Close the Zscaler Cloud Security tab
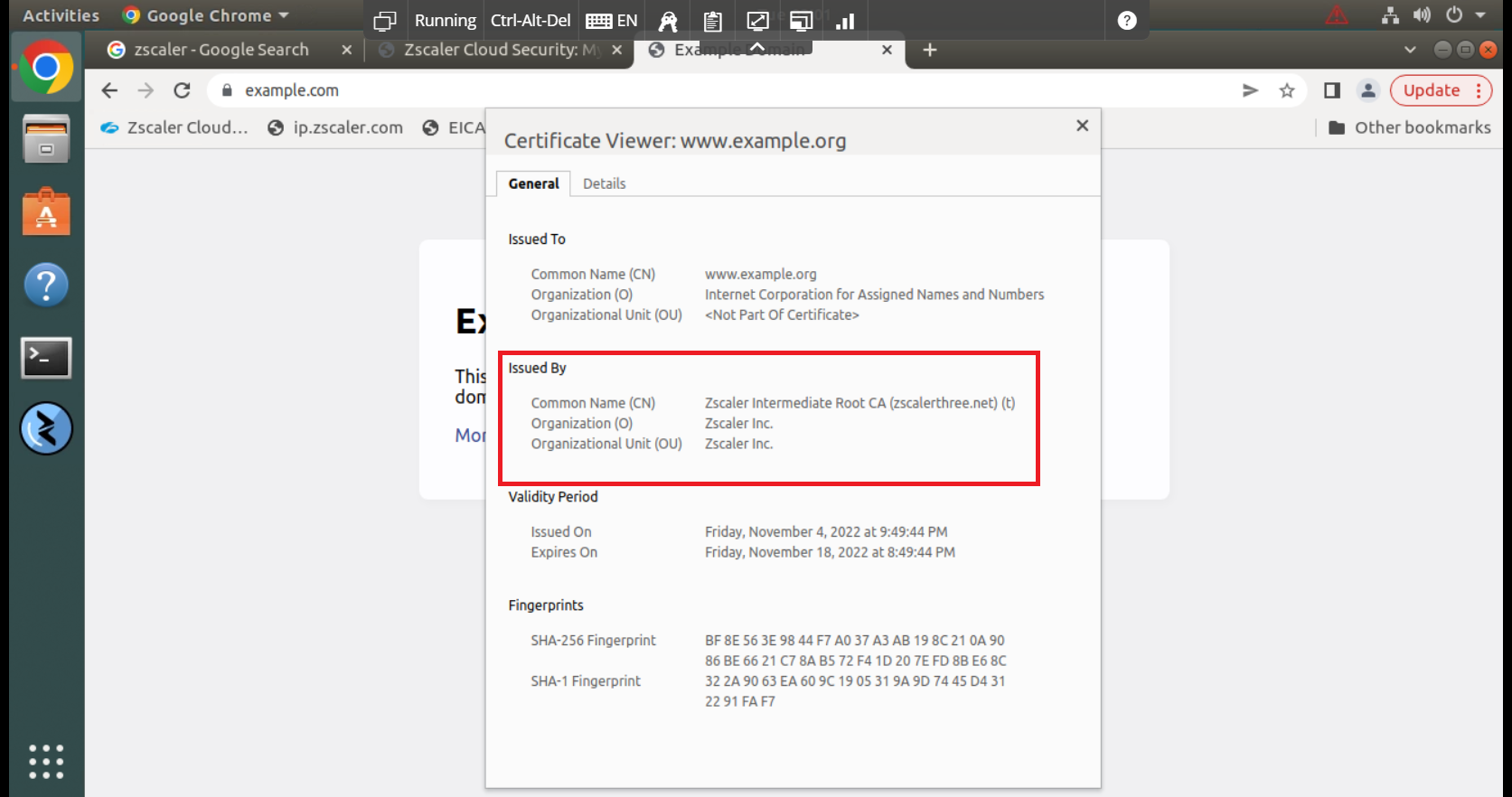Viewport: 1512px width, 797px height. [616, 50]
